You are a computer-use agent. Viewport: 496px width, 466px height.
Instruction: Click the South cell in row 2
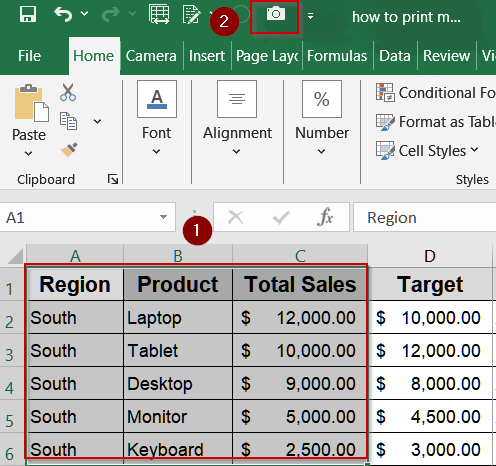click(75, 317)
